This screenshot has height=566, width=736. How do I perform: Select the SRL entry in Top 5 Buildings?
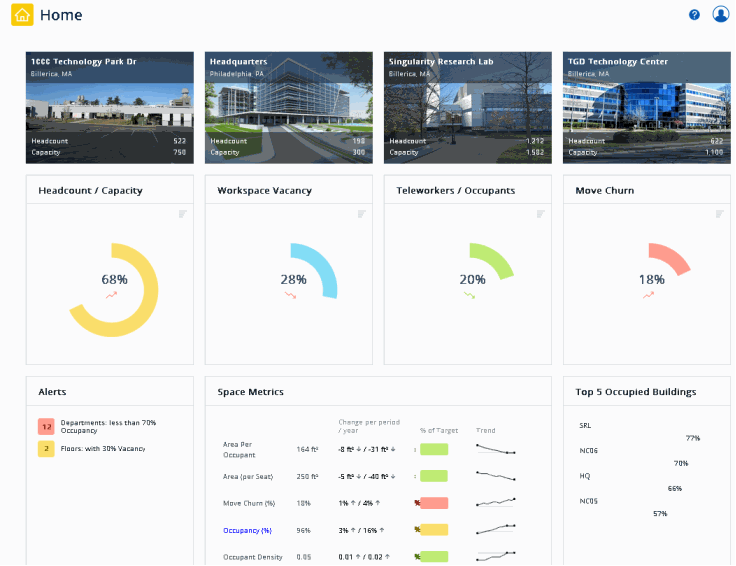[x=585, y=425]
